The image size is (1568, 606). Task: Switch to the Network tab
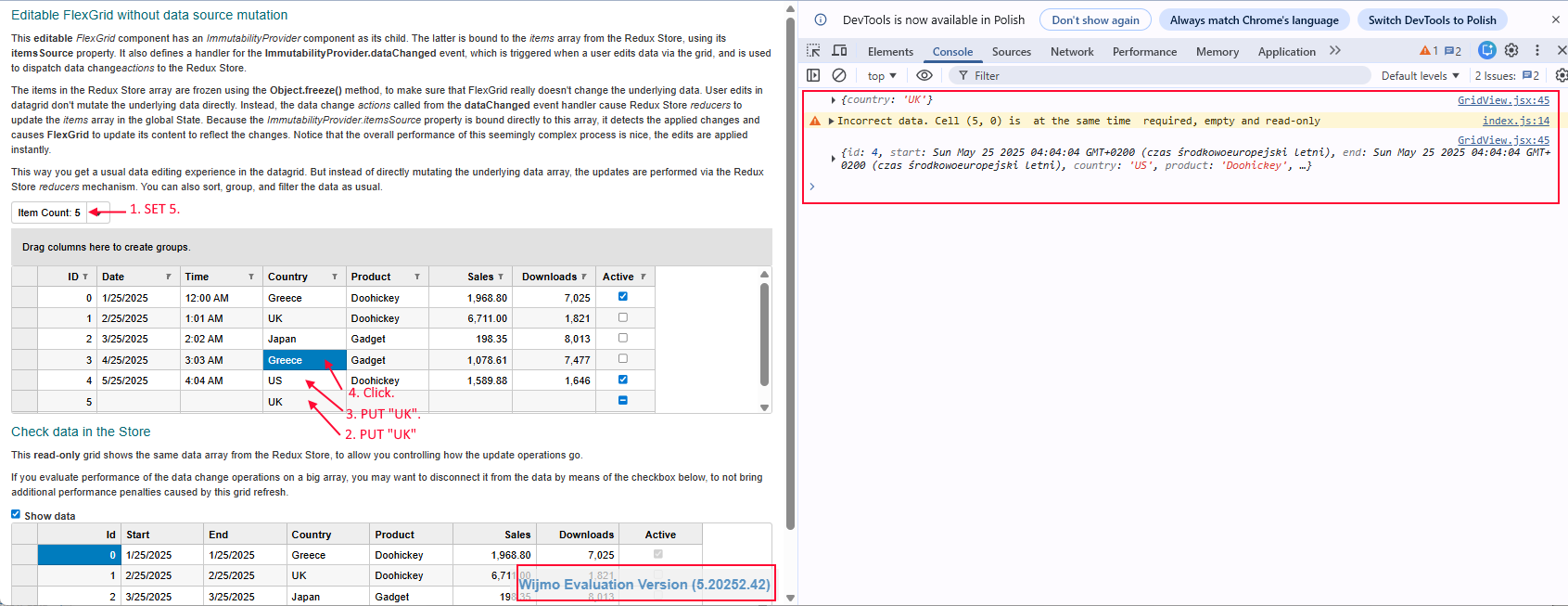click(1072, 52)
